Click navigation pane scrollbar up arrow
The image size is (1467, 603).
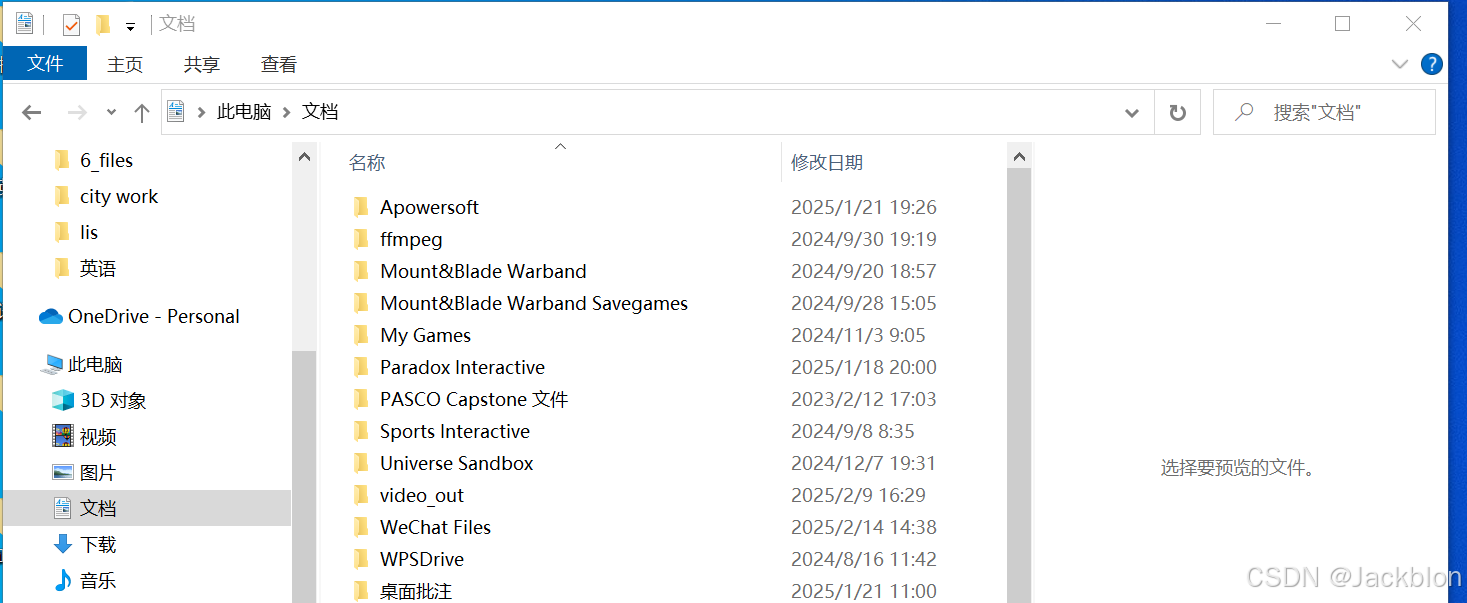point(304,157)
